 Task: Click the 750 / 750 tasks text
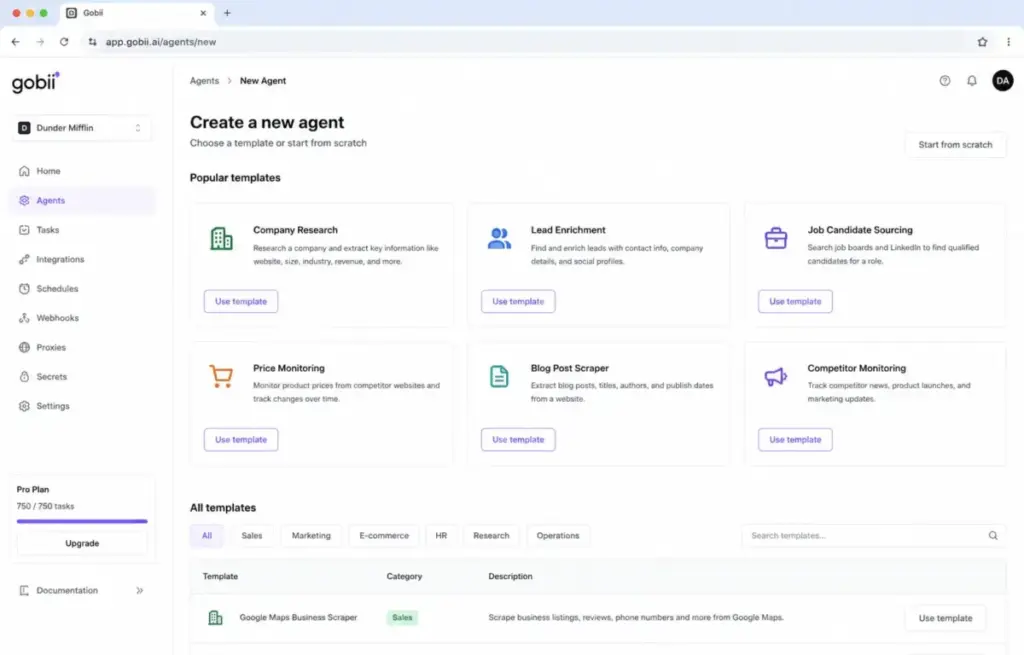click(x=46, y=506)
